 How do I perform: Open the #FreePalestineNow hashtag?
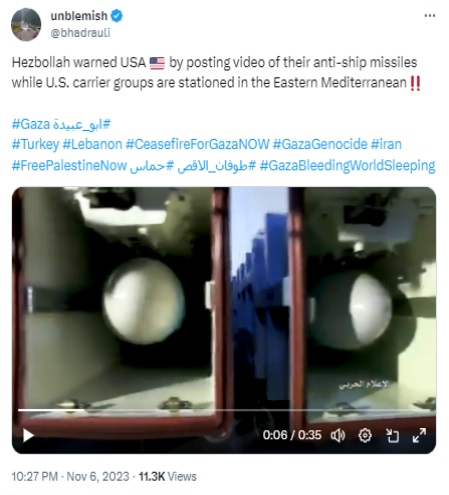69,165
